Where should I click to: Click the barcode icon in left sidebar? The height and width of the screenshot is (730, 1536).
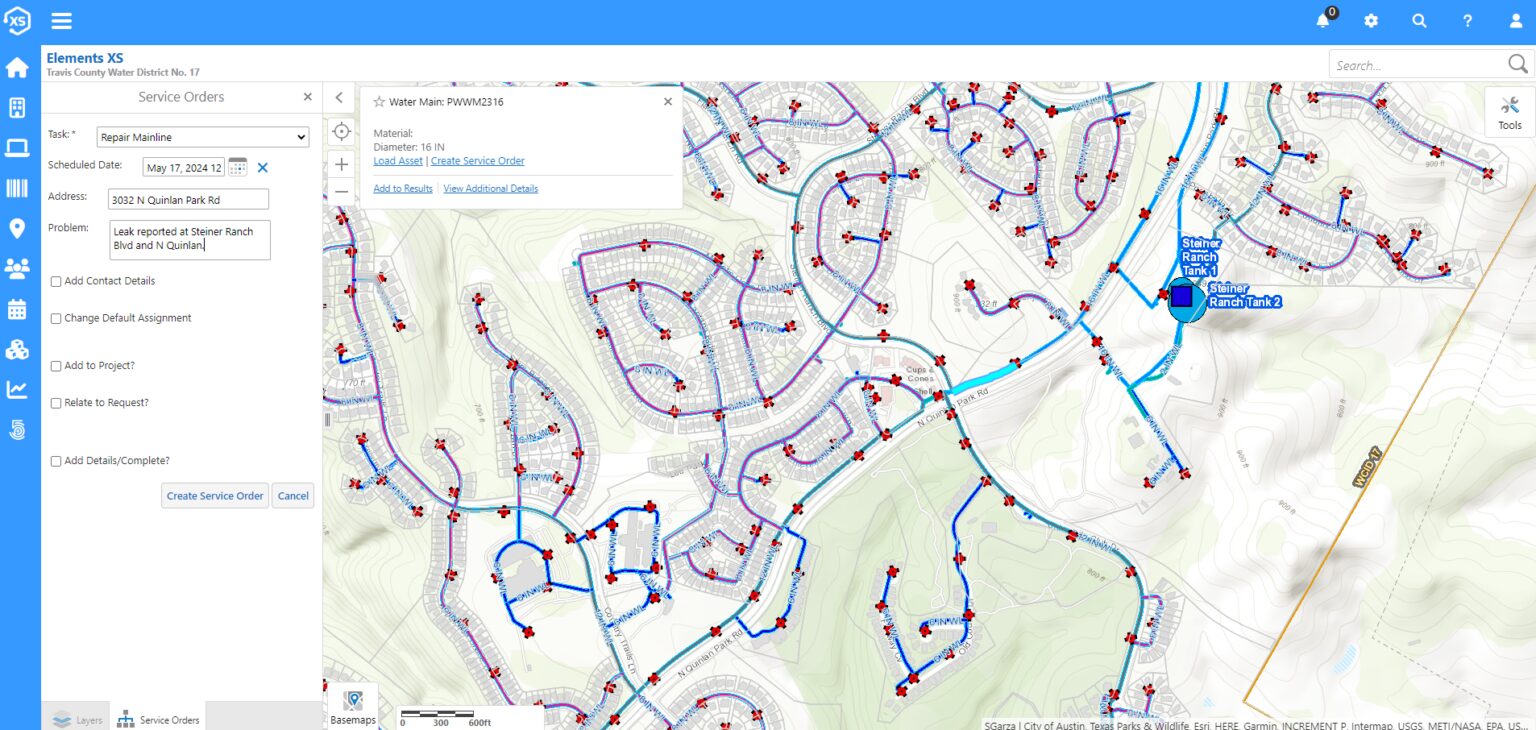[17, 188]
